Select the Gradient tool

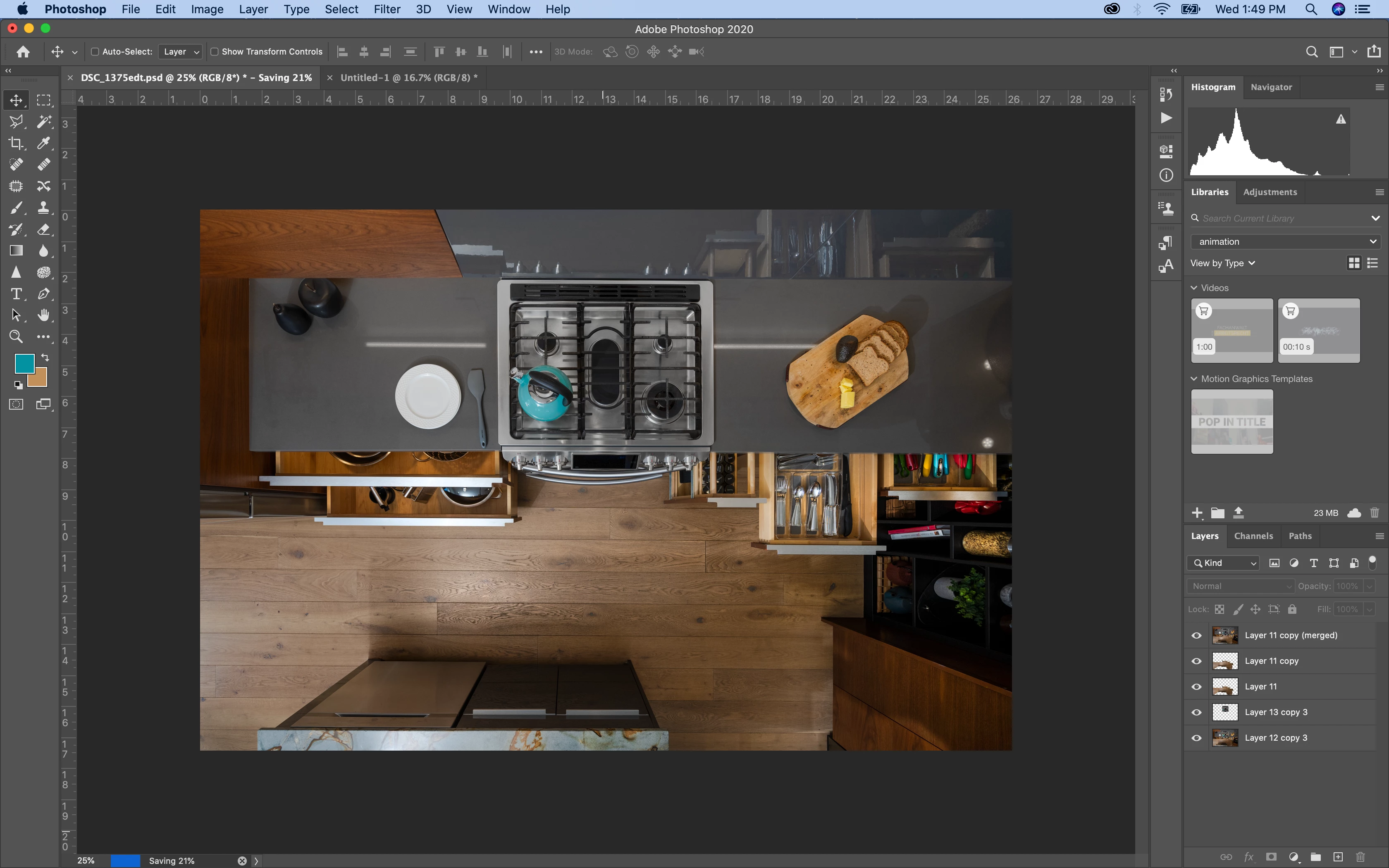[16, 251]
